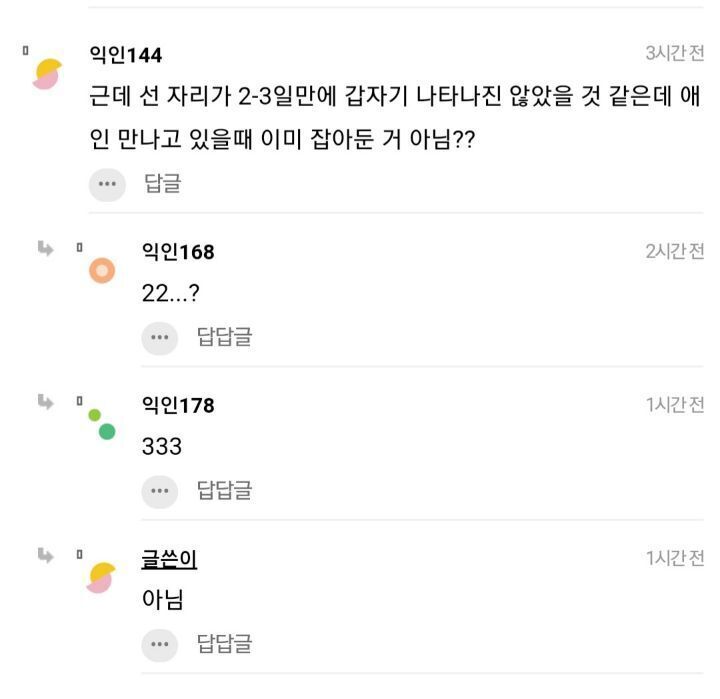Click 익인178's green dots avatar
This screenshot has height=699, width=720.
pos(101,424)
